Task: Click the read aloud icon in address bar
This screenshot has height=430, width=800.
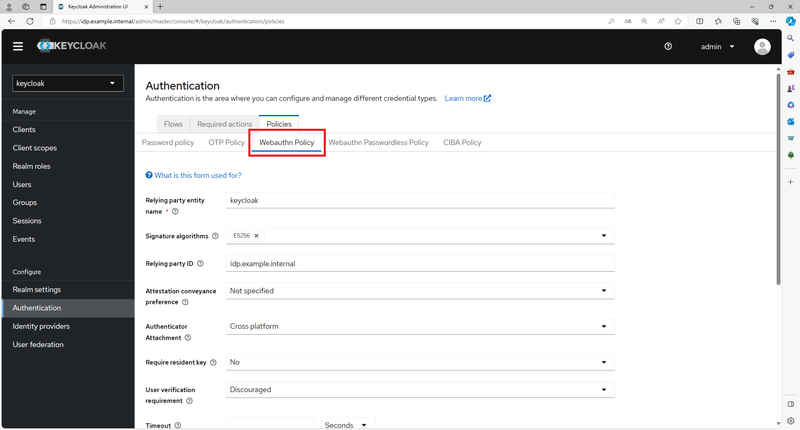Action: tap(661, 21)
